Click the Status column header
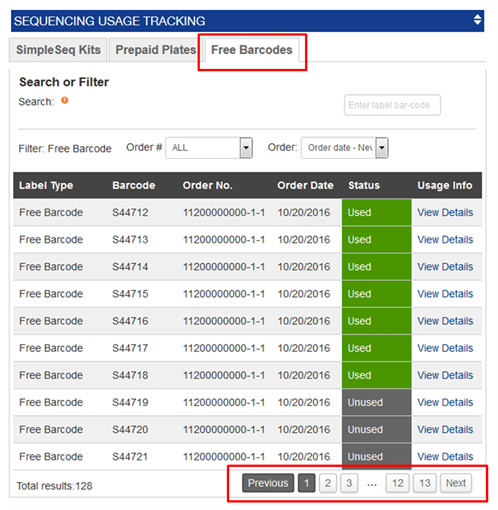498x510 pixels. [x=364, y=185]
